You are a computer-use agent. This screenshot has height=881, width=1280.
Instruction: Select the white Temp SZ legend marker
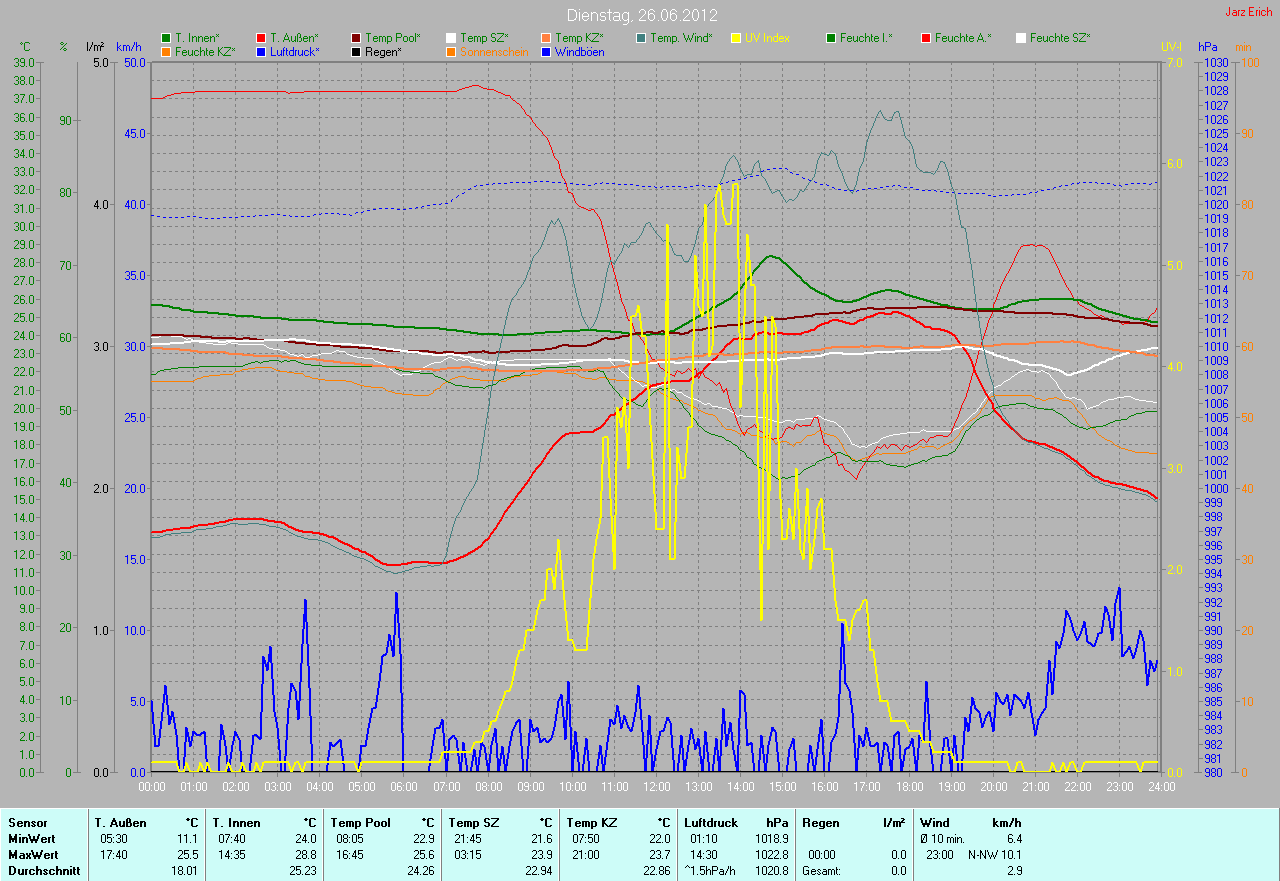[450, 38]
